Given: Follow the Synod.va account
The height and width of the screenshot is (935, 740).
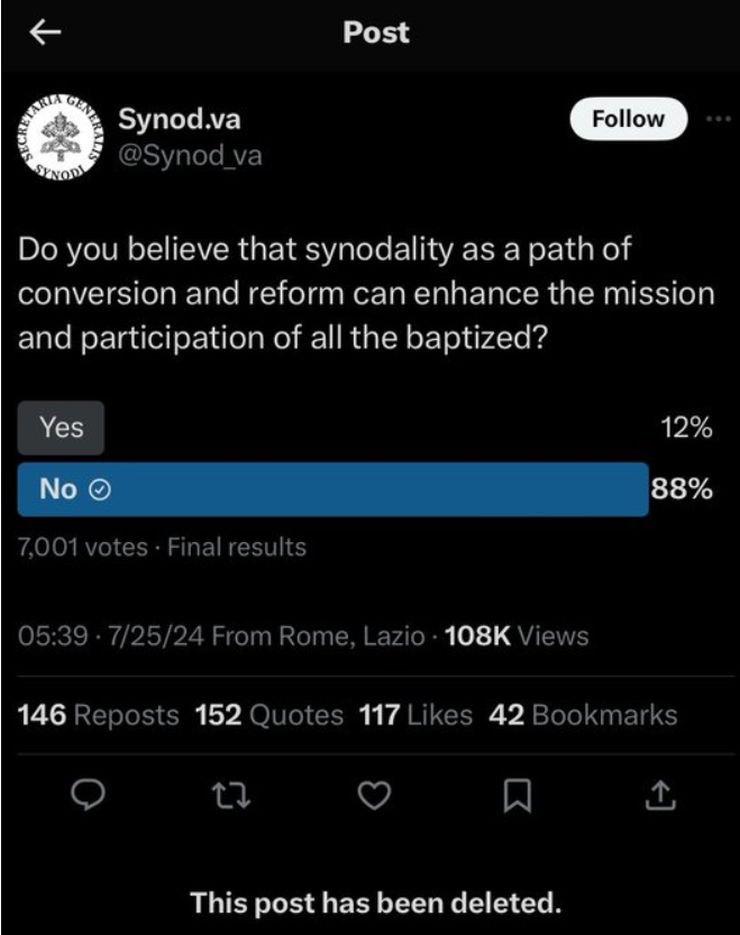Looking at the screenshot, I should point(628,119).
